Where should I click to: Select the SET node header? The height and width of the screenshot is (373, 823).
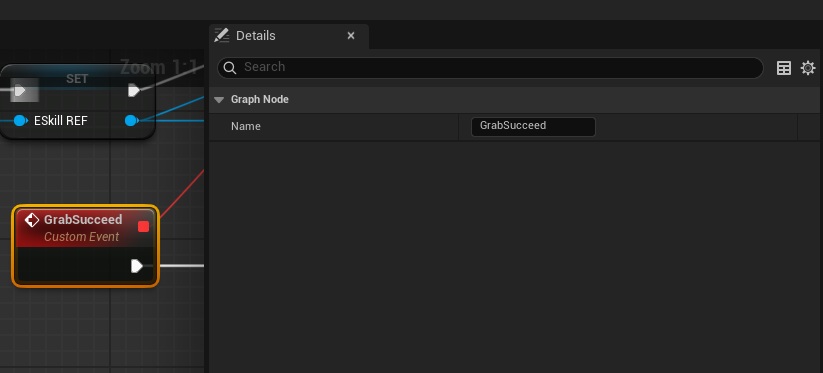click(x=77, y=79)
